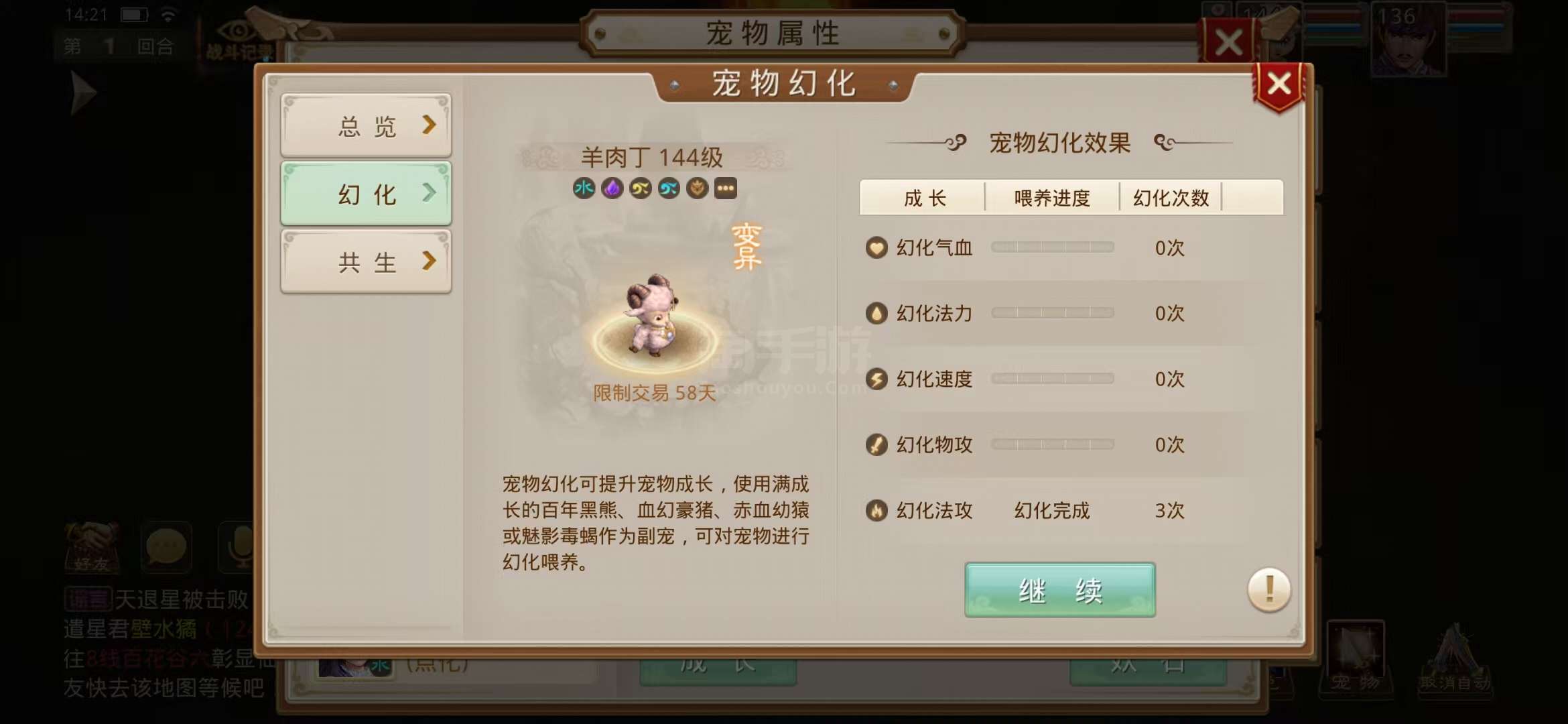Viewport: 1568px width, 724px height.
Task: Select the 幻化速度 lightning icon
Action: 876,379
